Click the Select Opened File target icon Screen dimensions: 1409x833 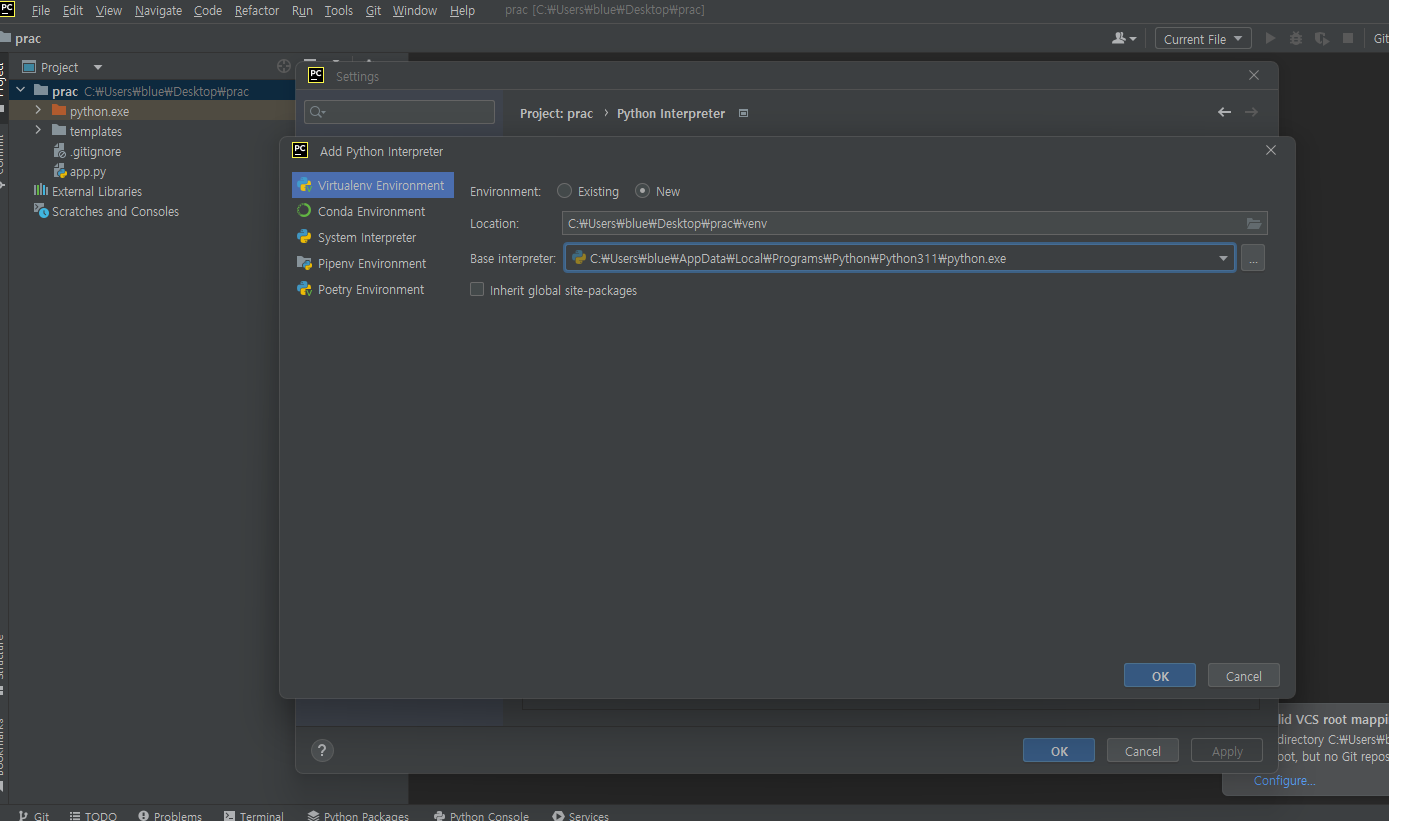pyautogui.click(x=283, y=67)
